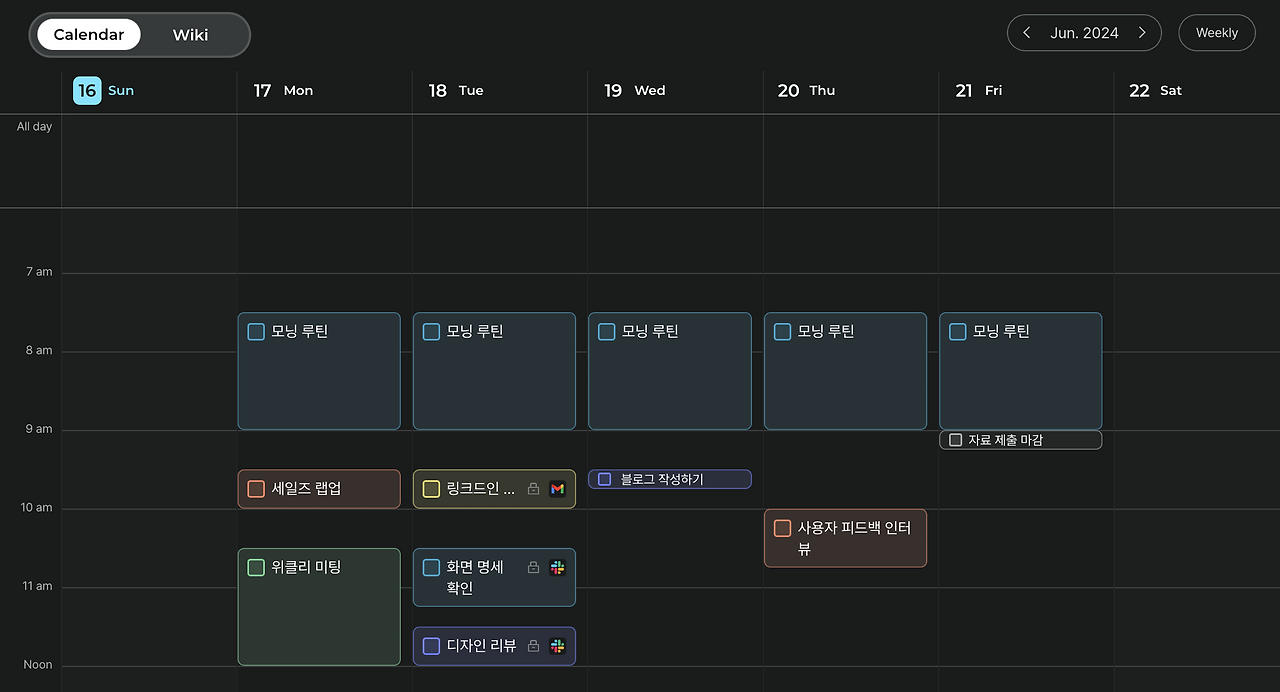Open the 사용자 피드백 인터뷰 event title
Screen dimensions: 1280x692
pyautogui.click(x=854, y=538)
